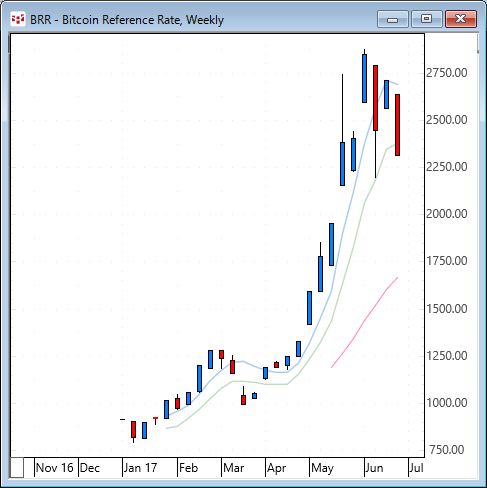
Task: Click the 1750.00 price label
Action: [447, 261]
